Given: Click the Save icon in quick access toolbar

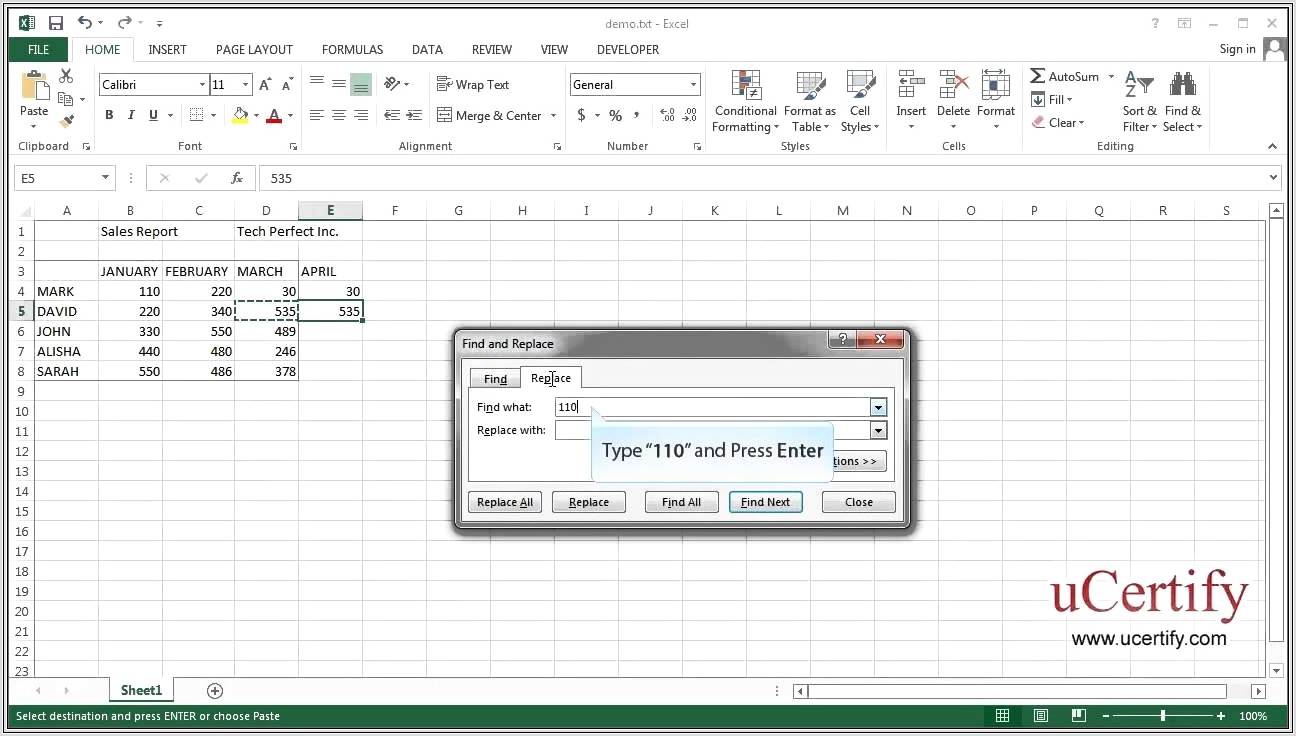Looking at the screenshot, I should (56, 23).
